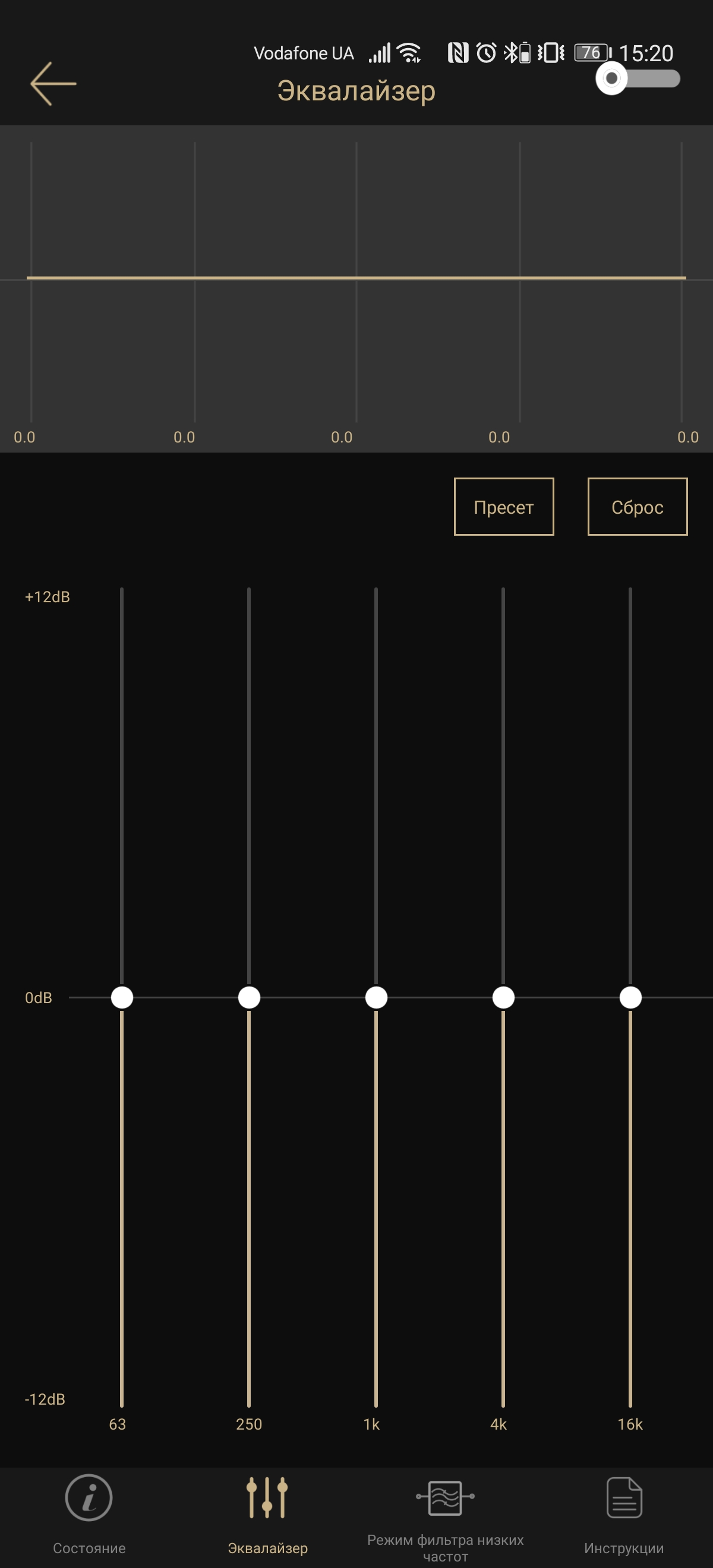Switch to the Инструкции tab label
The width and height of the screenshot is (713, 1568).
[624, 1548]
